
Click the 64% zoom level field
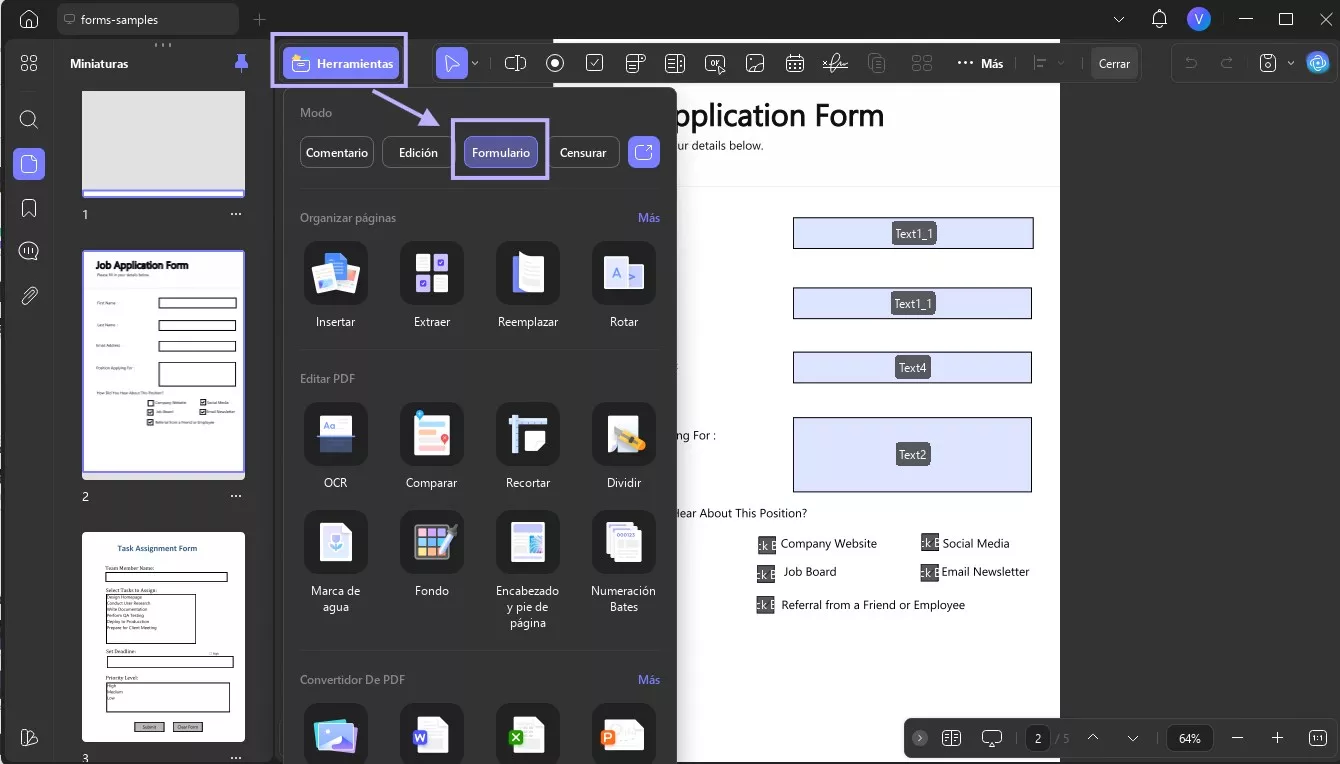coord(1190,738)
